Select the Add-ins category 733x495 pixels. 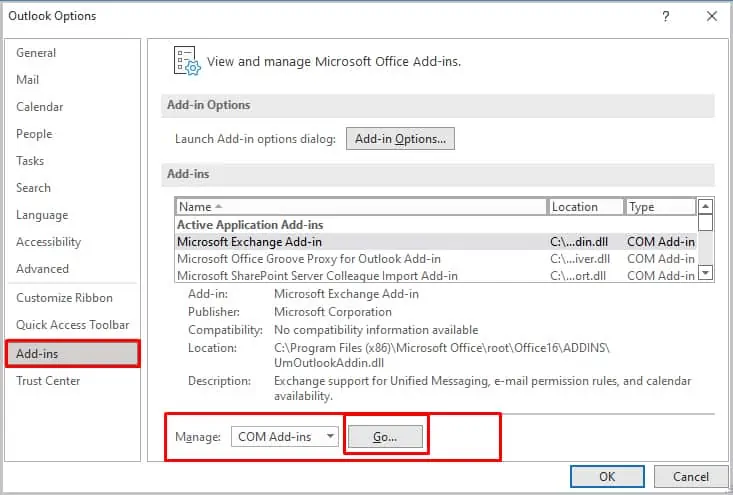[72, 353]
